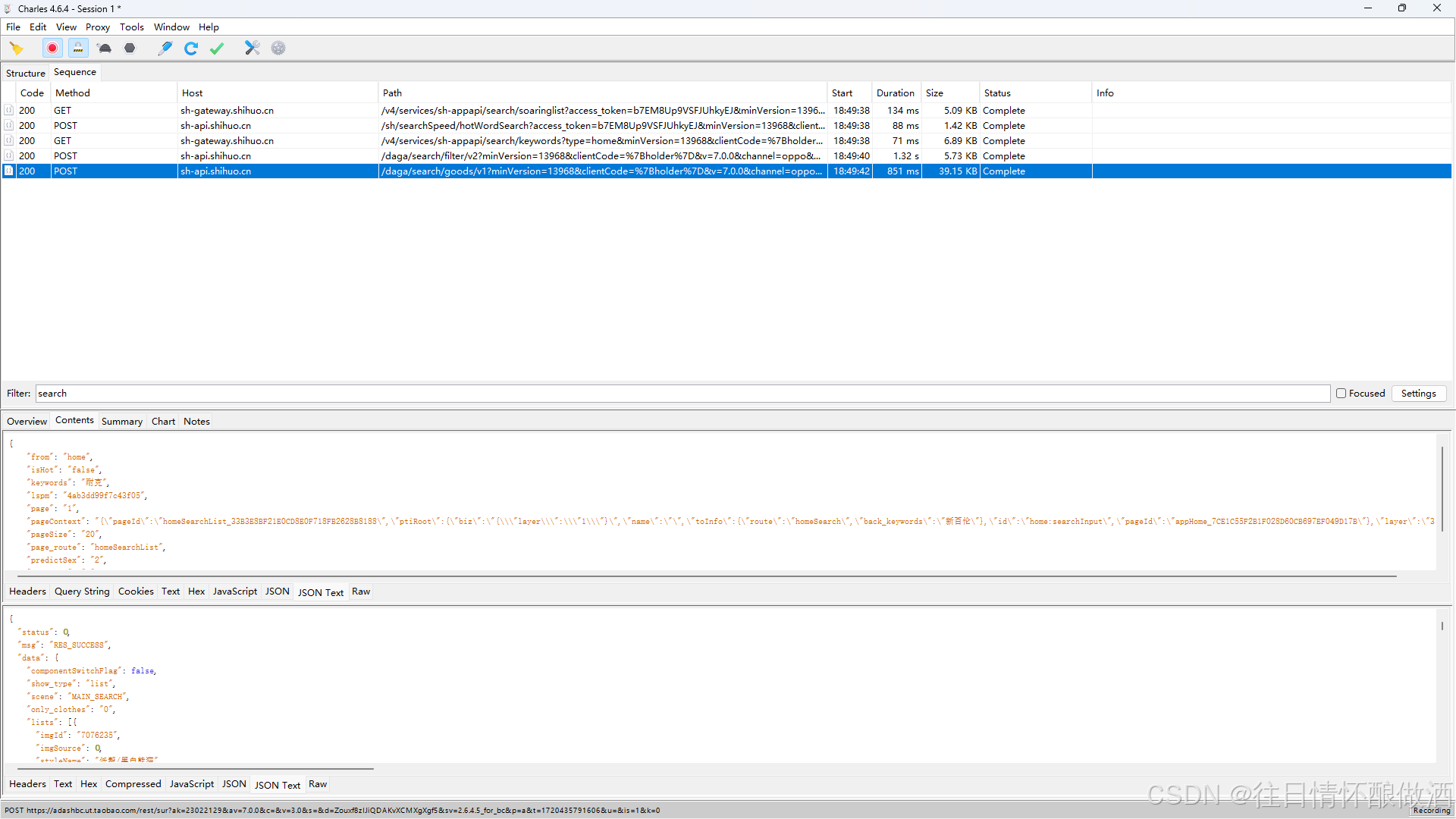Switch to the Structure tab

(x=26, y=74)
